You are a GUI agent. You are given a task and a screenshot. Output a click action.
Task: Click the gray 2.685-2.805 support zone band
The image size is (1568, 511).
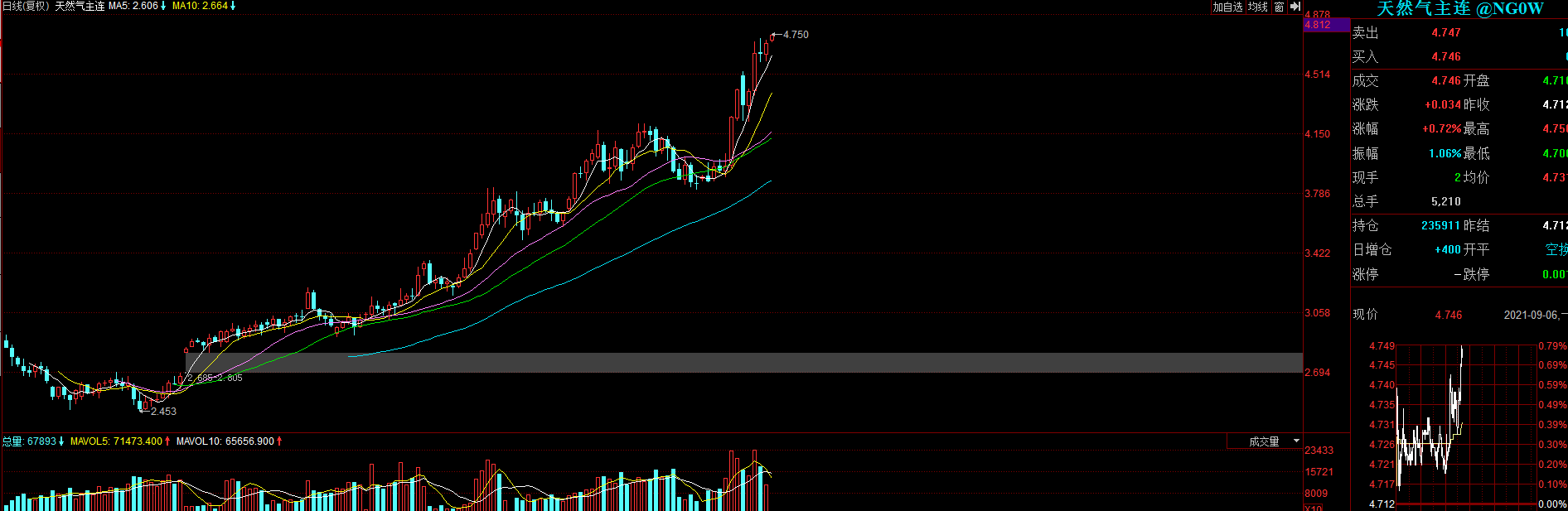click(x=743, y=363)
